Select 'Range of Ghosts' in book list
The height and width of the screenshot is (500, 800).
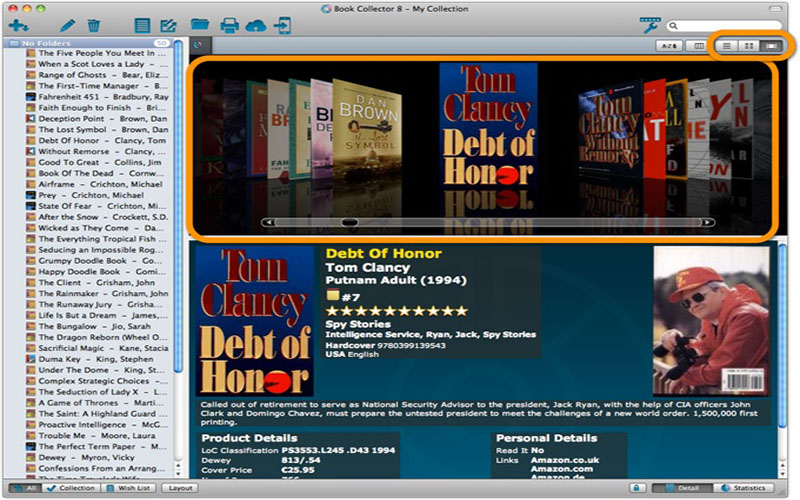[x=90, y=75]
